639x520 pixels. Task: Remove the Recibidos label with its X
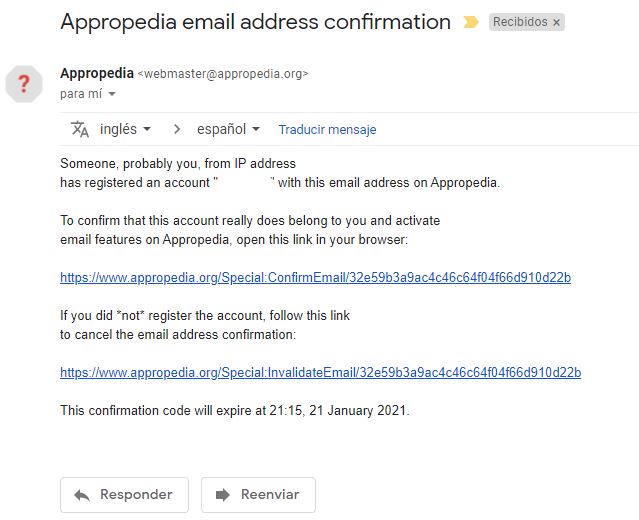click(x=557, y=22)
